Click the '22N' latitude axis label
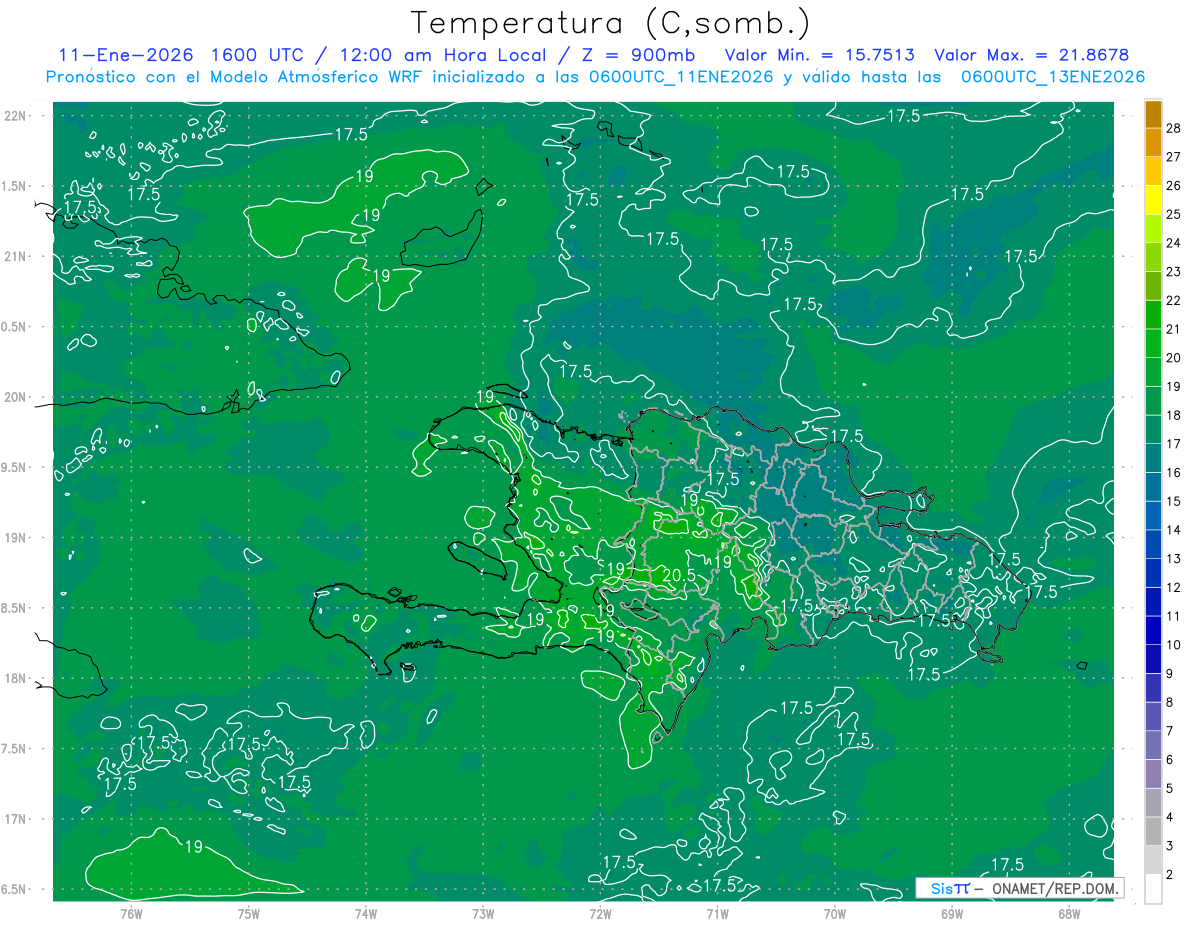 point(17,116)
